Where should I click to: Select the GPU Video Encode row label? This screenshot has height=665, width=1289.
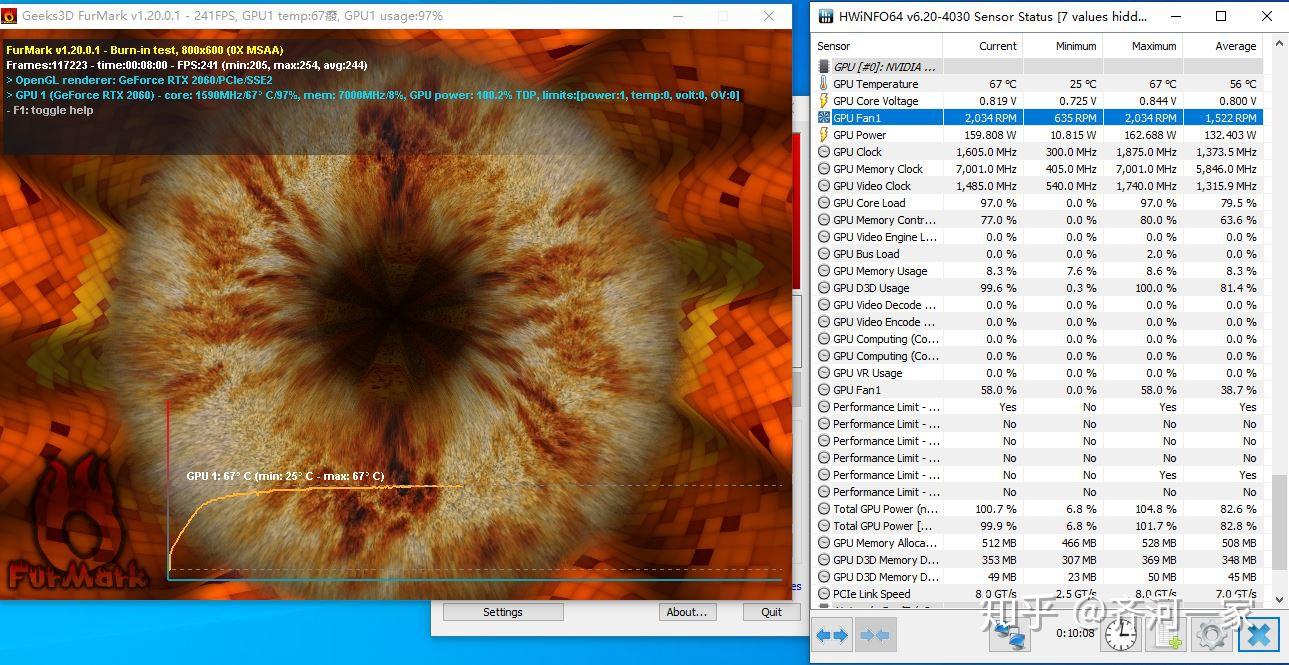pyautogui.click(x=885, y=322)
